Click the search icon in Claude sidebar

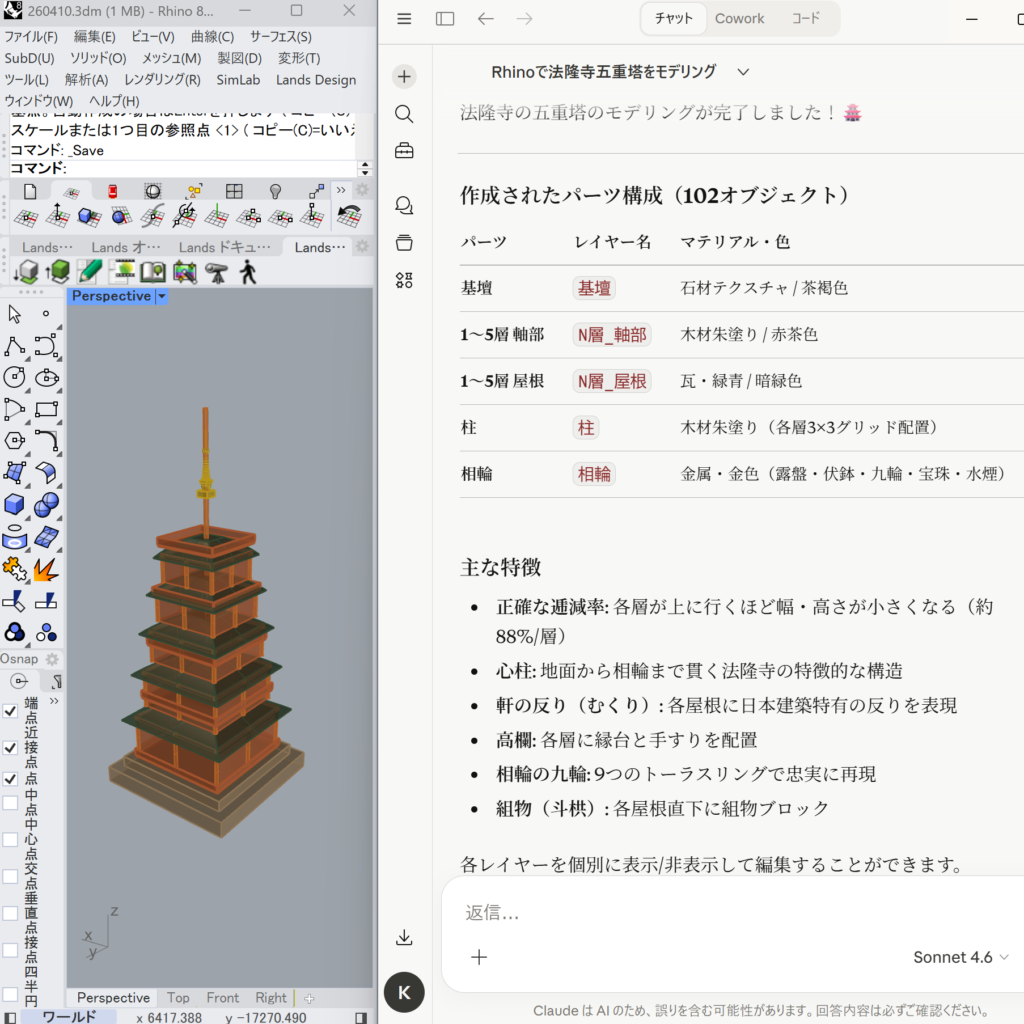coord(404,114)
